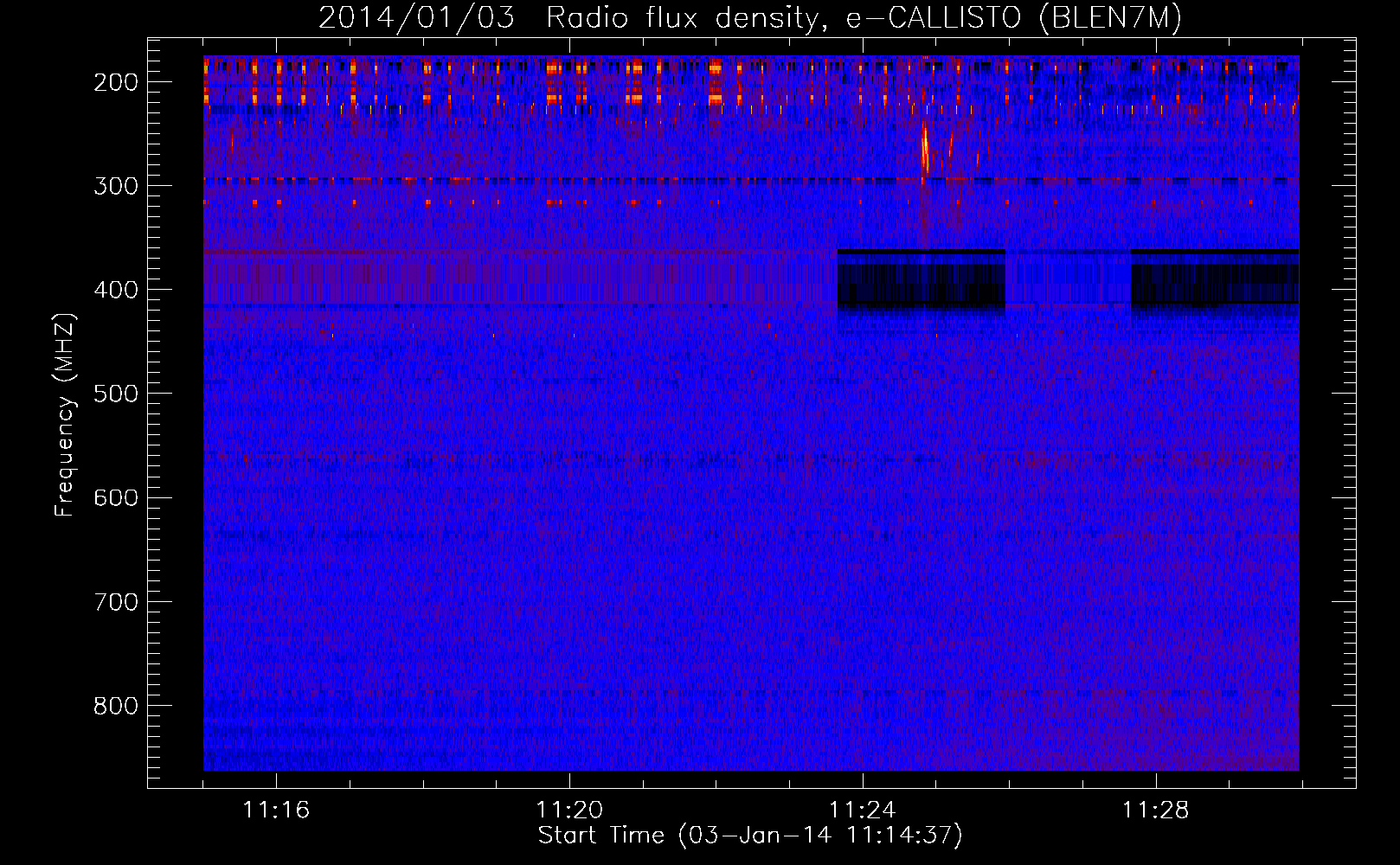Click the 400 frequency tick label
The width and height of the screenshot is (1400, 865).
coord(116,290)
